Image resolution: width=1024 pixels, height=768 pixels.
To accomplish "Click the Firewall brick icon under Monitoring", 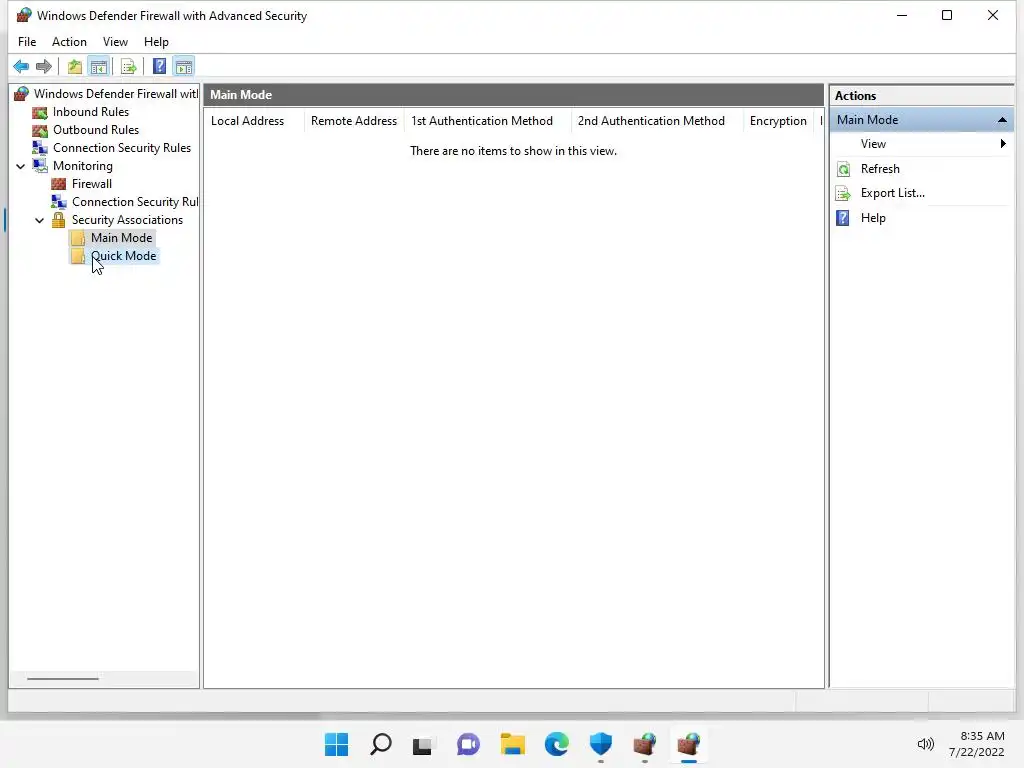I will click(59, 184).
